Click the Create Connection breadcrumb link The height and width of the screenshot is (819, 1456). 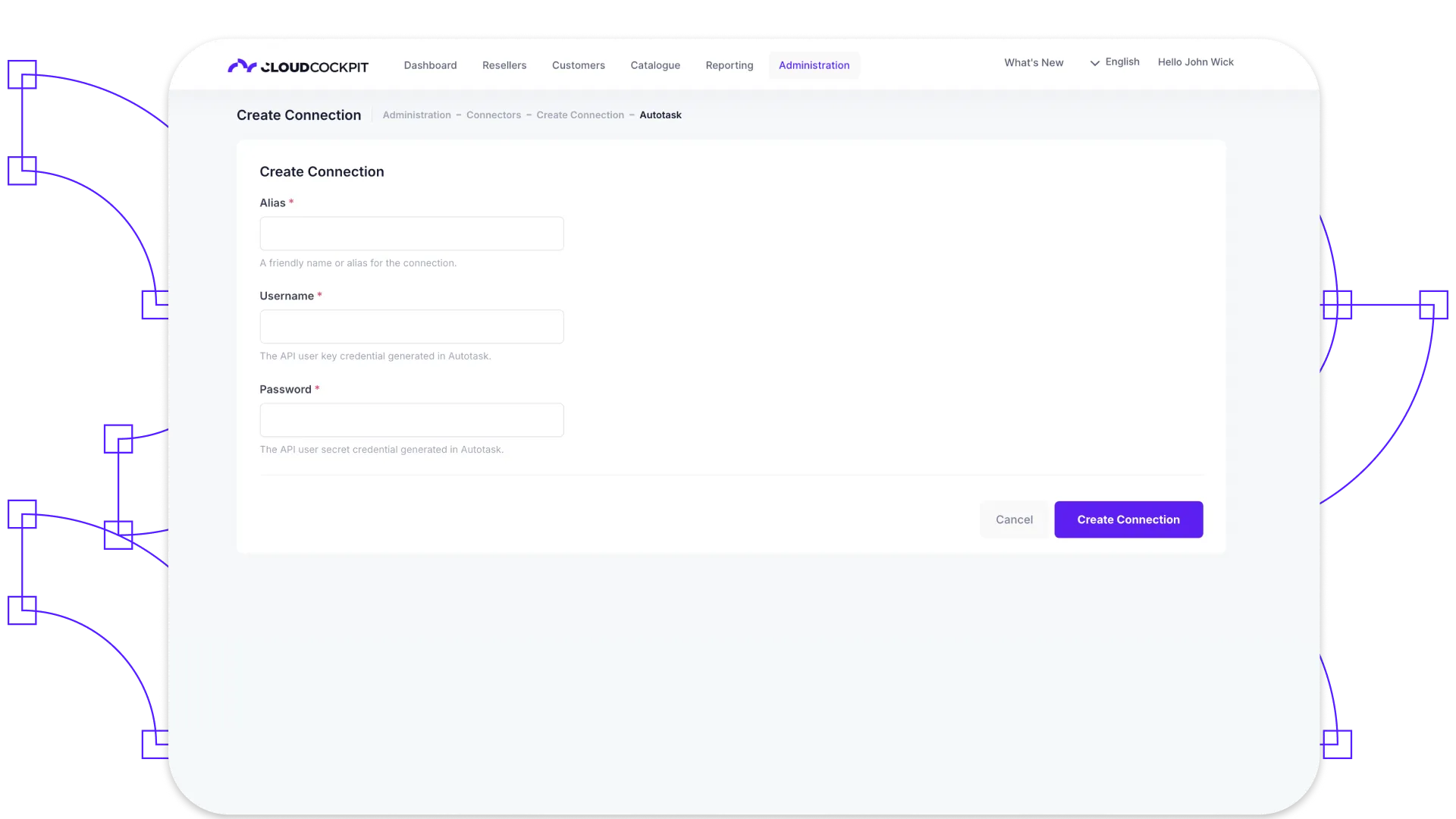(x=579, y=115)
